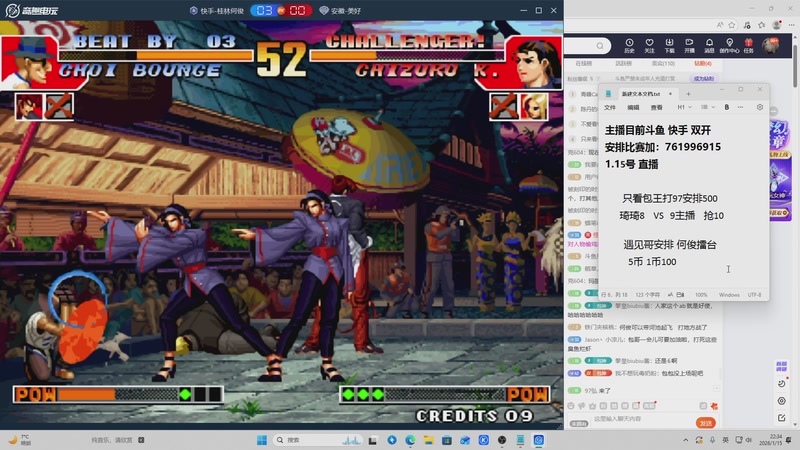Open the Creator Center icon
Image resolution: width=800 pixels, height=450 pixels.
pyautogui.click(x=729, y=45)
